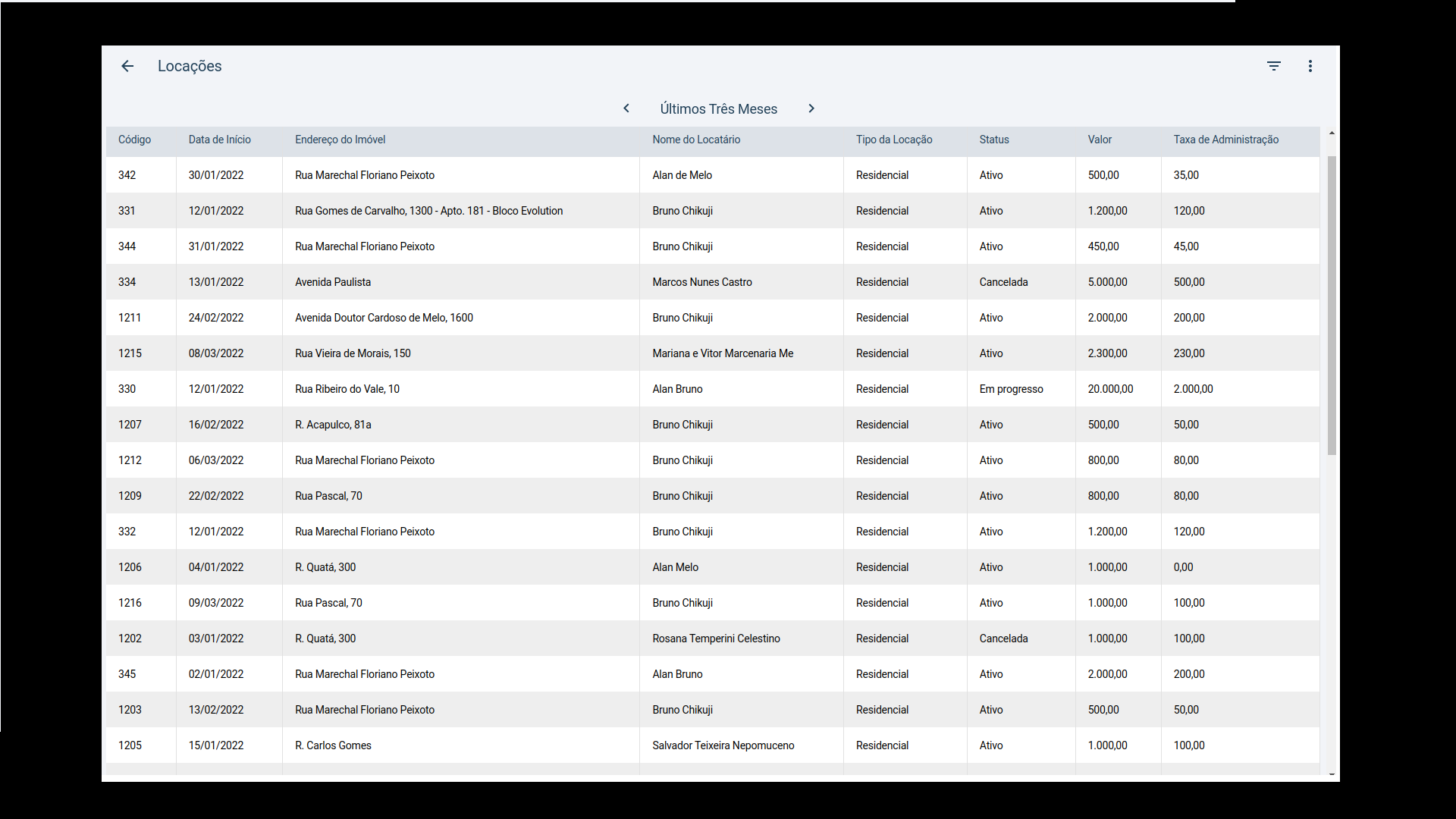Viewport: 1456px width, 819px height.
Task: Click 0,00 administration fee in row 1206
Action: point(1183,567)
